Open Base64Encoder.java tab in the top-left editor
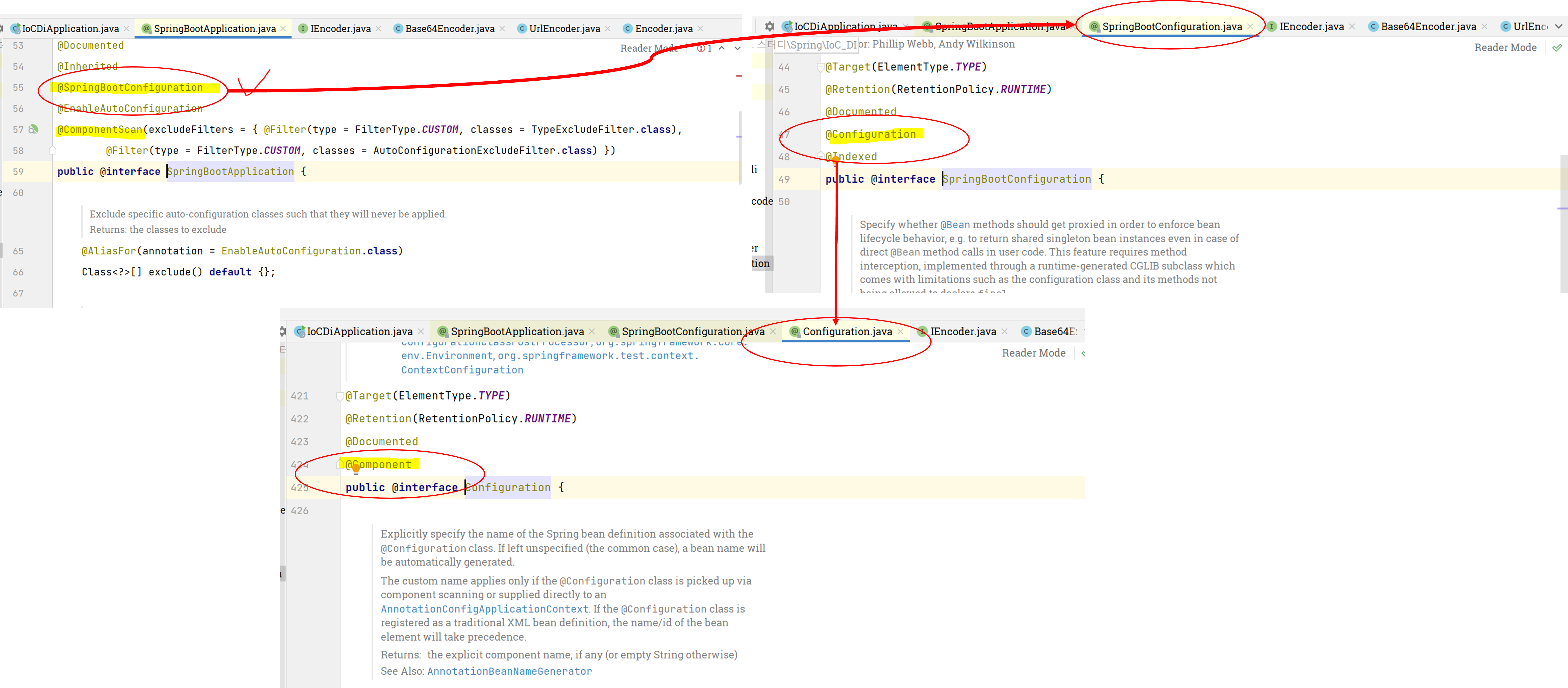 pos(449,29)
